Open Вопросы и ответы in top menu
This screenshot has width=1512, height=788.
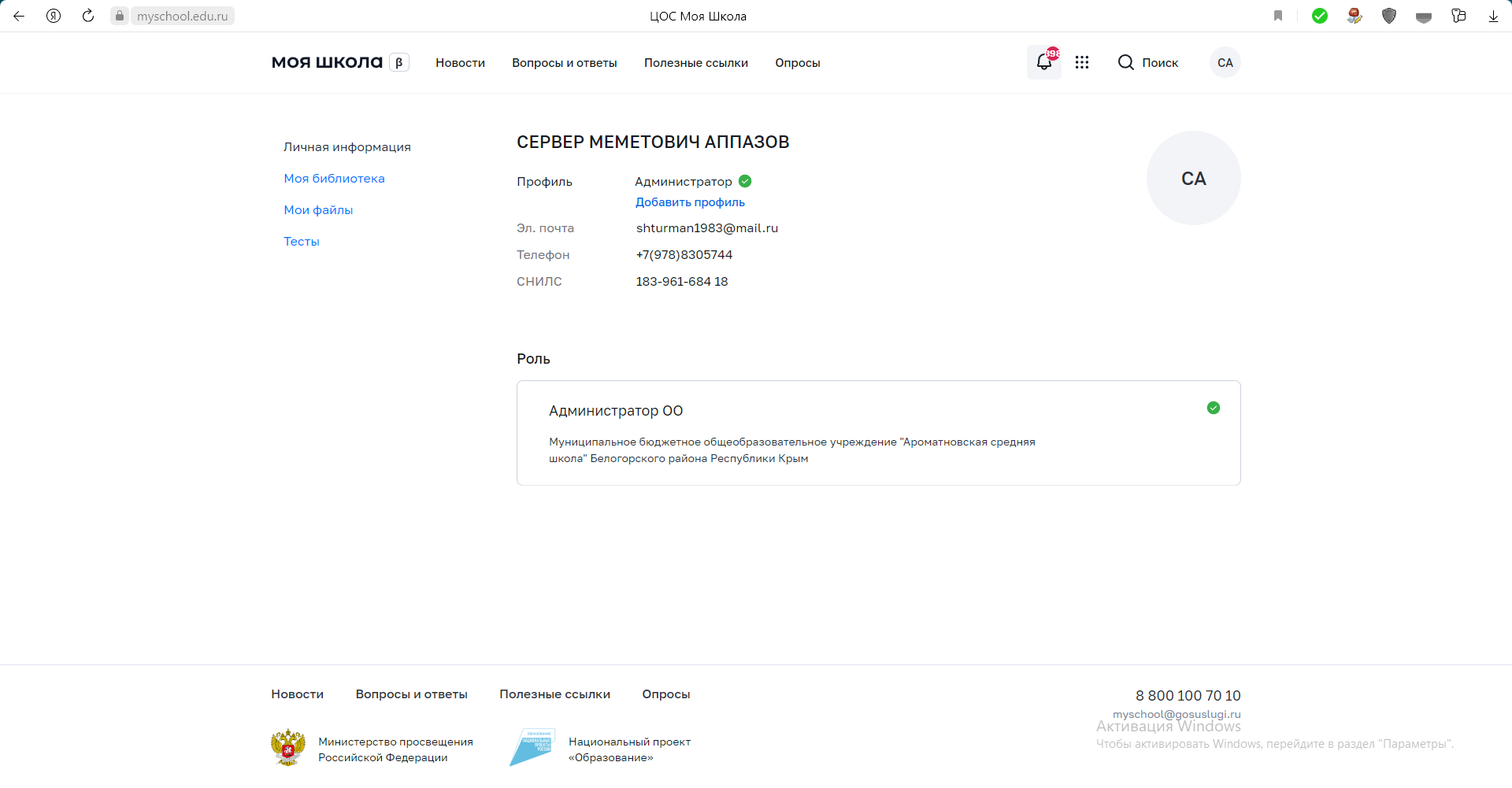[564, 63]
